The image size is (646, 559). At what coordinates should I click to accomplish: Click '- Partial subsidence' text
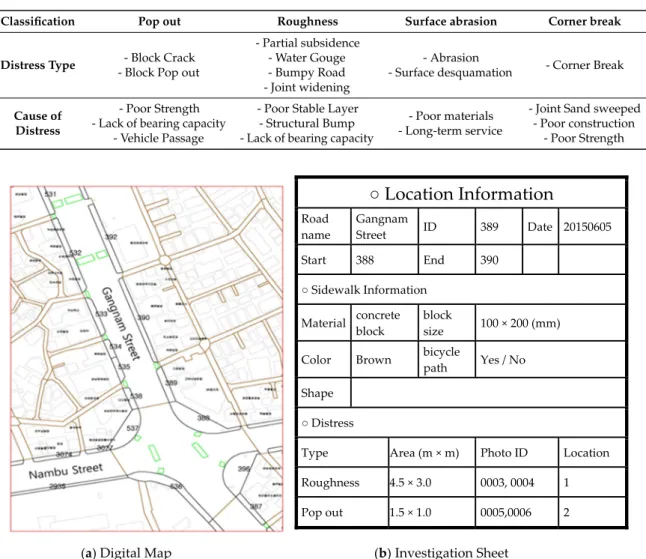coord(307,43)
